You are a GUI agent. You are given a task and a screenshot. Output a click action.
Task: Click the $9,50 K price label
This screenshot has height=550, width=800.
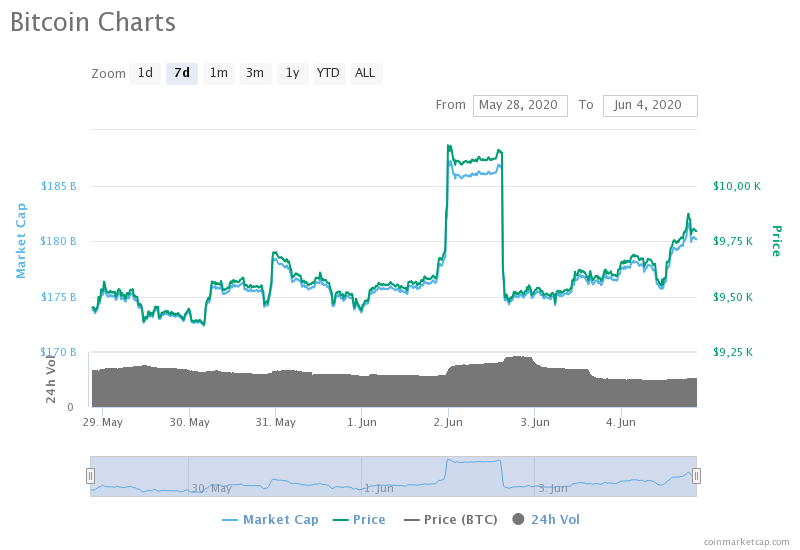point(733,297)
